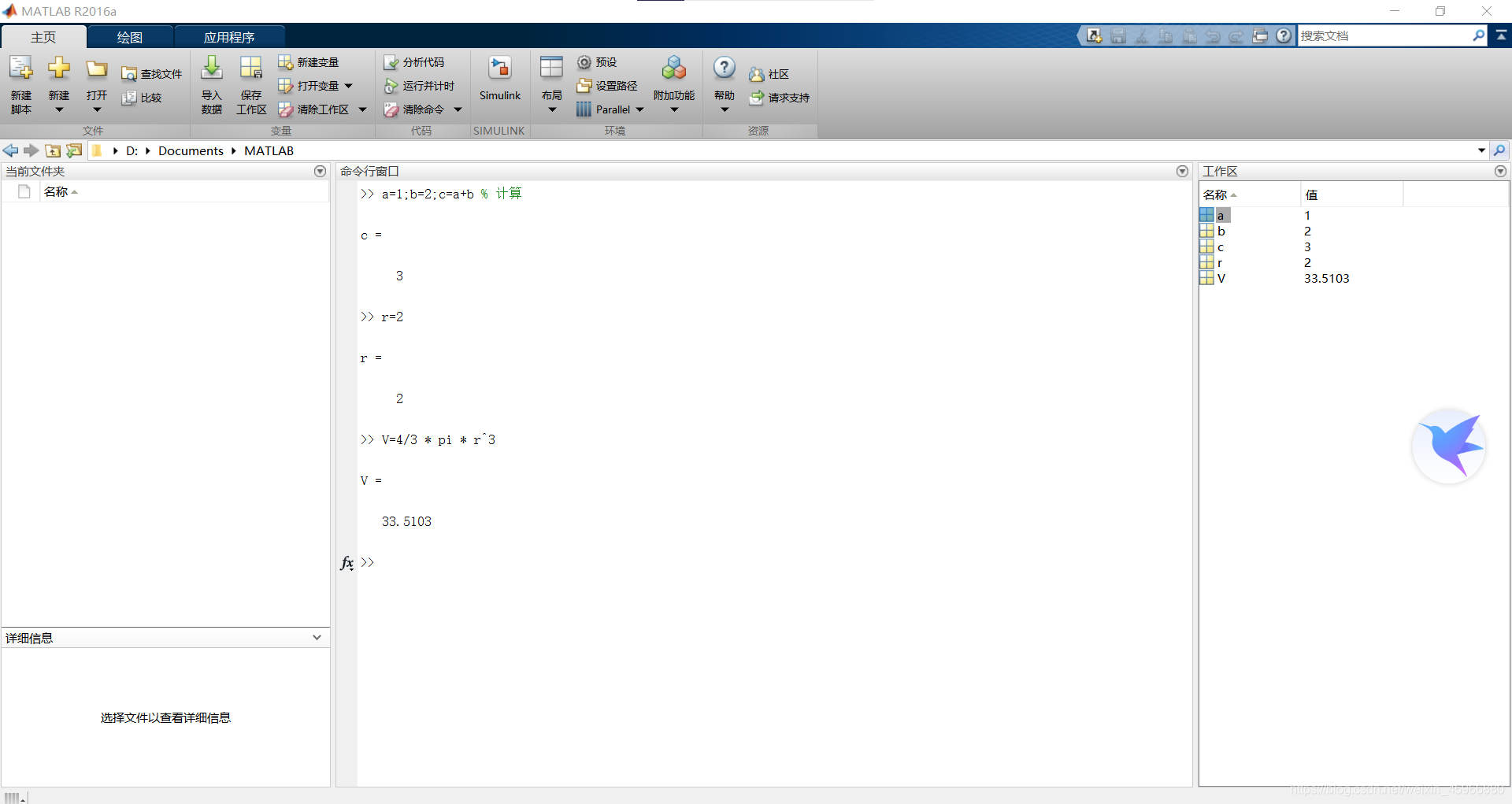This screenshot has width=1512, height=804.
Task: Launch Simulink from the toolbar
Action: [500, 69]
